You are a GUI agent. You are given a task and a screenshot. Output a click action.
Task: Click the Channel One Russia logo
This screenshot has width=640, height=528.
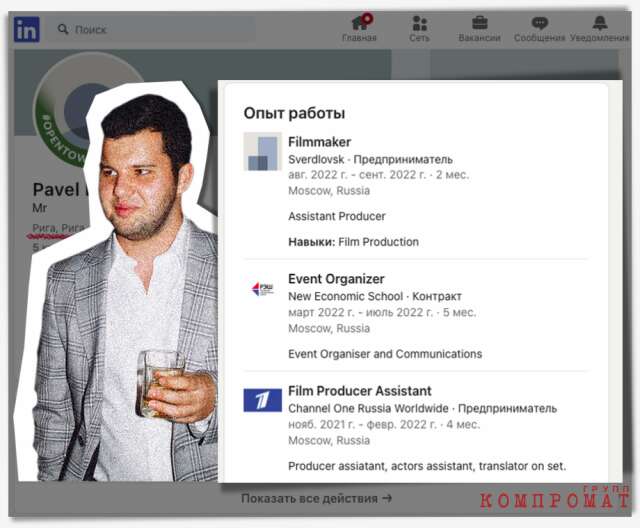pos(262,400)
